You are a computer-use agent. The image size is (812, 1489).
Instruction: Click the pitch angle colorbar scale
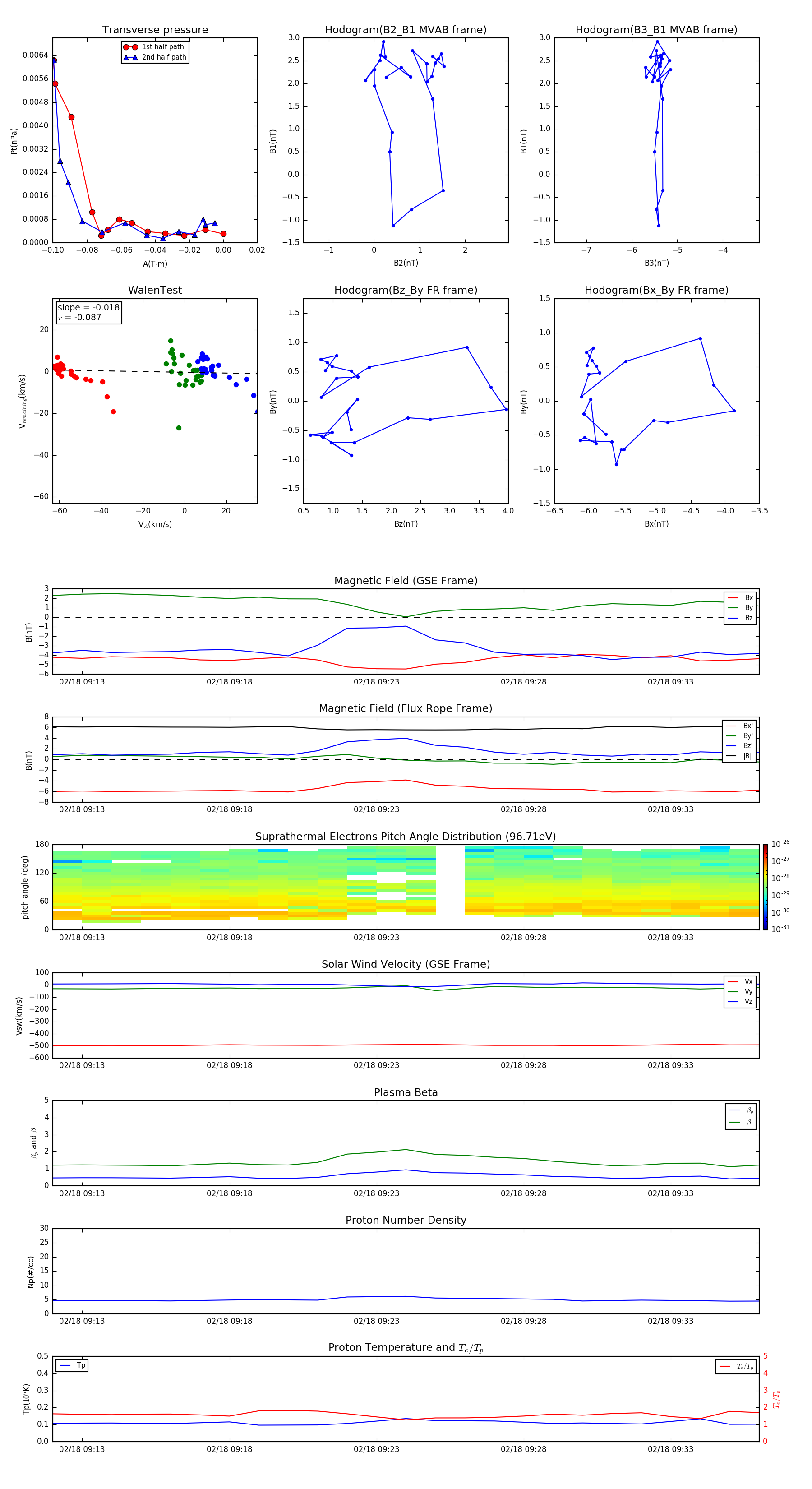765,887
